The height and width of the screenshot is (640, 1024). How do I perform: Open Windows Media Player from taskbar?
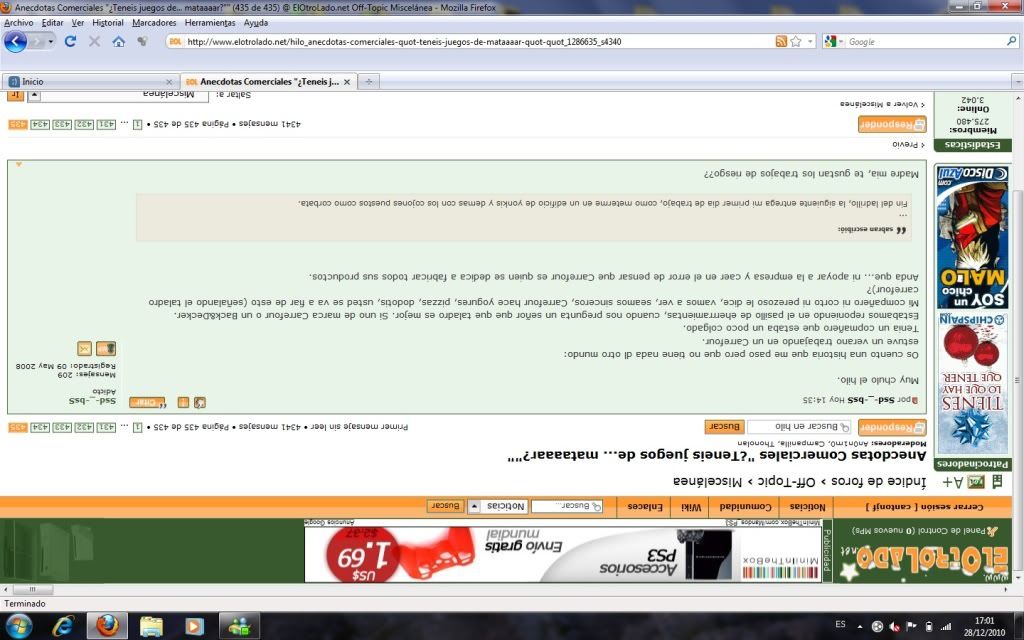pyautogui.click(x=194, y=626)
